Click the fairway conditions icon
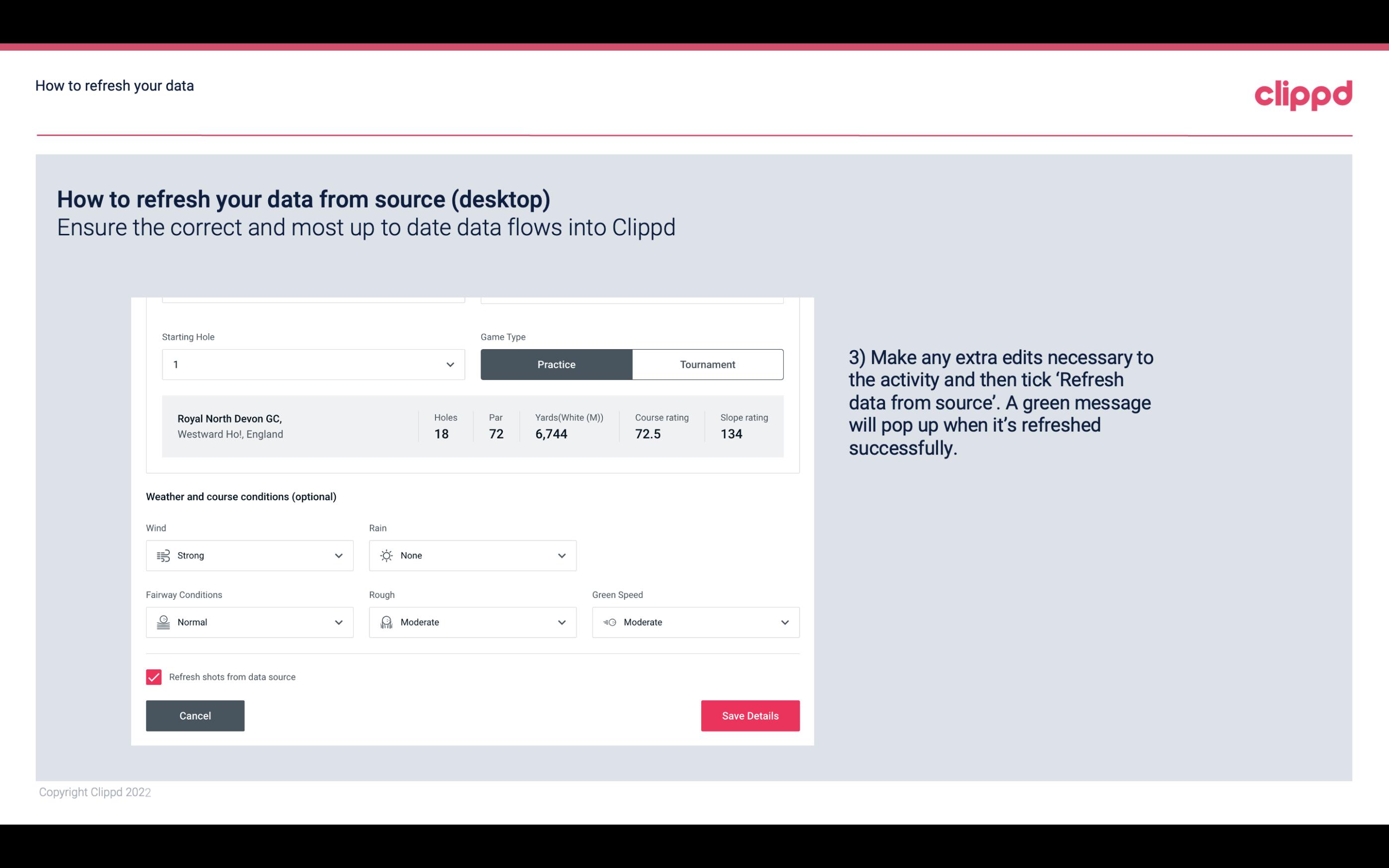The image size is (1389, 868). [x=163, y=622]
